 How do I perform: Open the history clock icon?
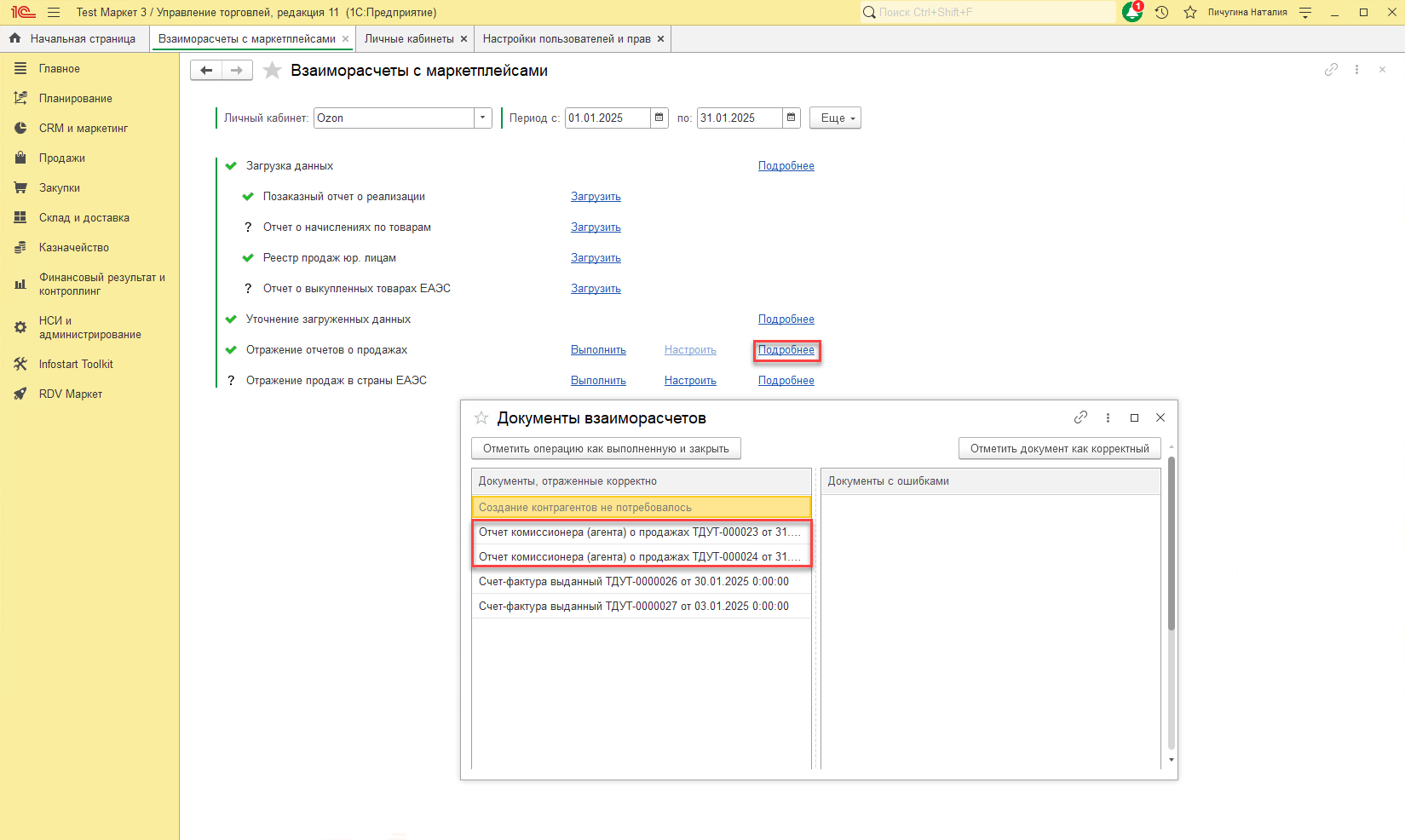click(x=1161, y=12)
